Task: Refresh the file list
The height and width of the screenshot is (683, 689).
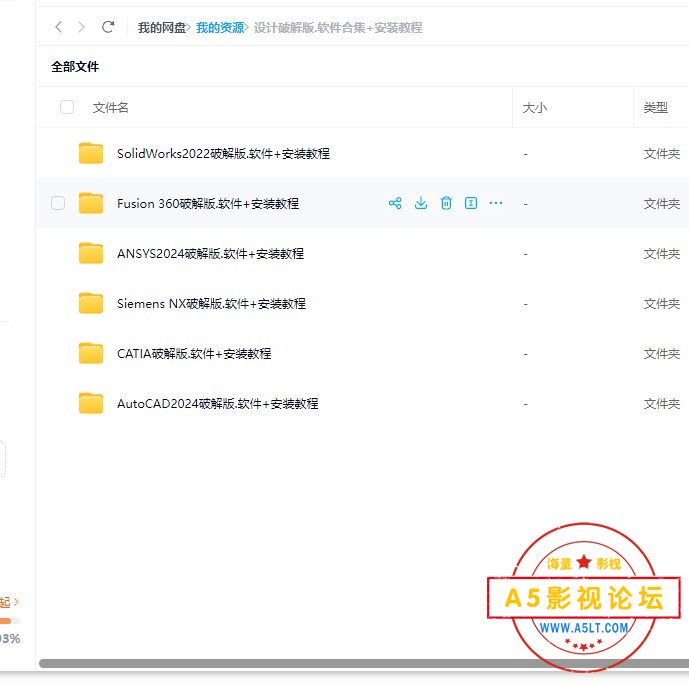Action: [x=108, y=27]
